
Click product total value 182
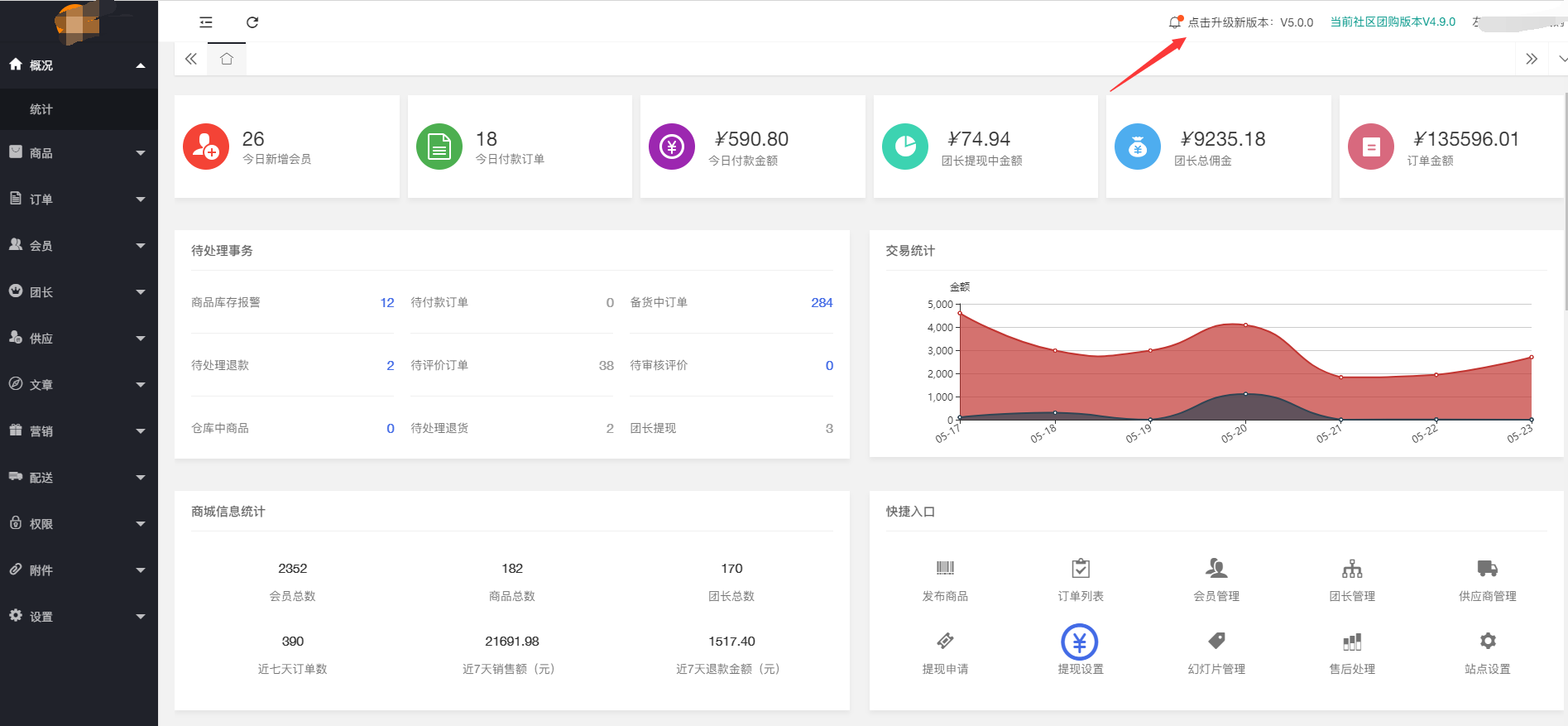512,569
